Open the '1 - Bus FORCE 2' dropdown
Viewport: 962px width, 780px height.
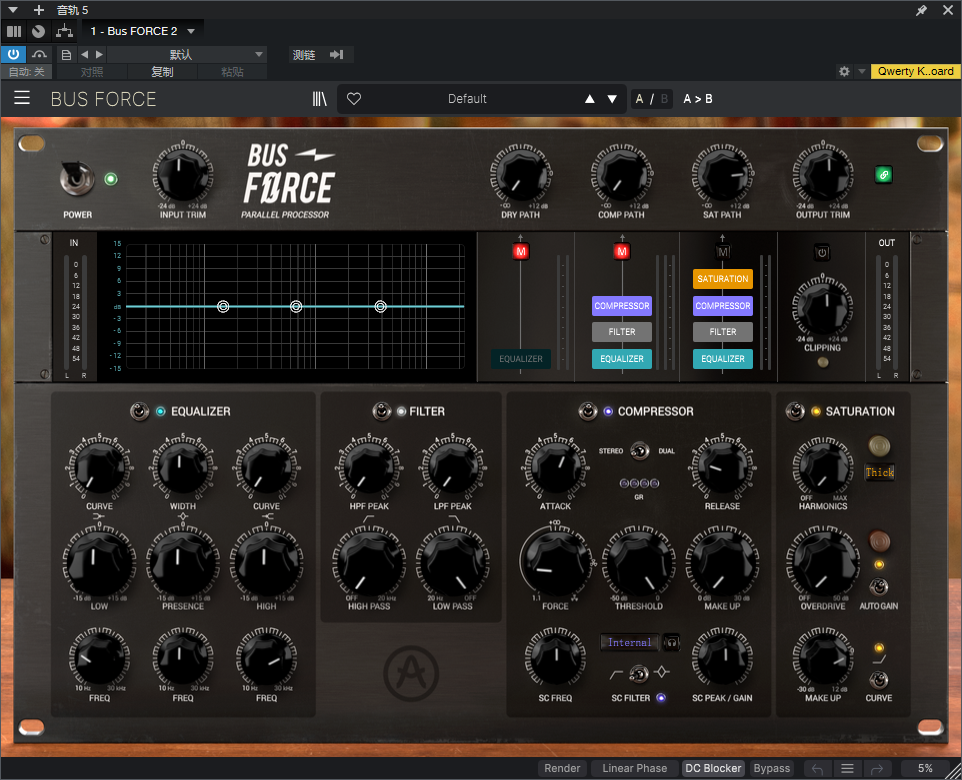(x=142, y=31)
